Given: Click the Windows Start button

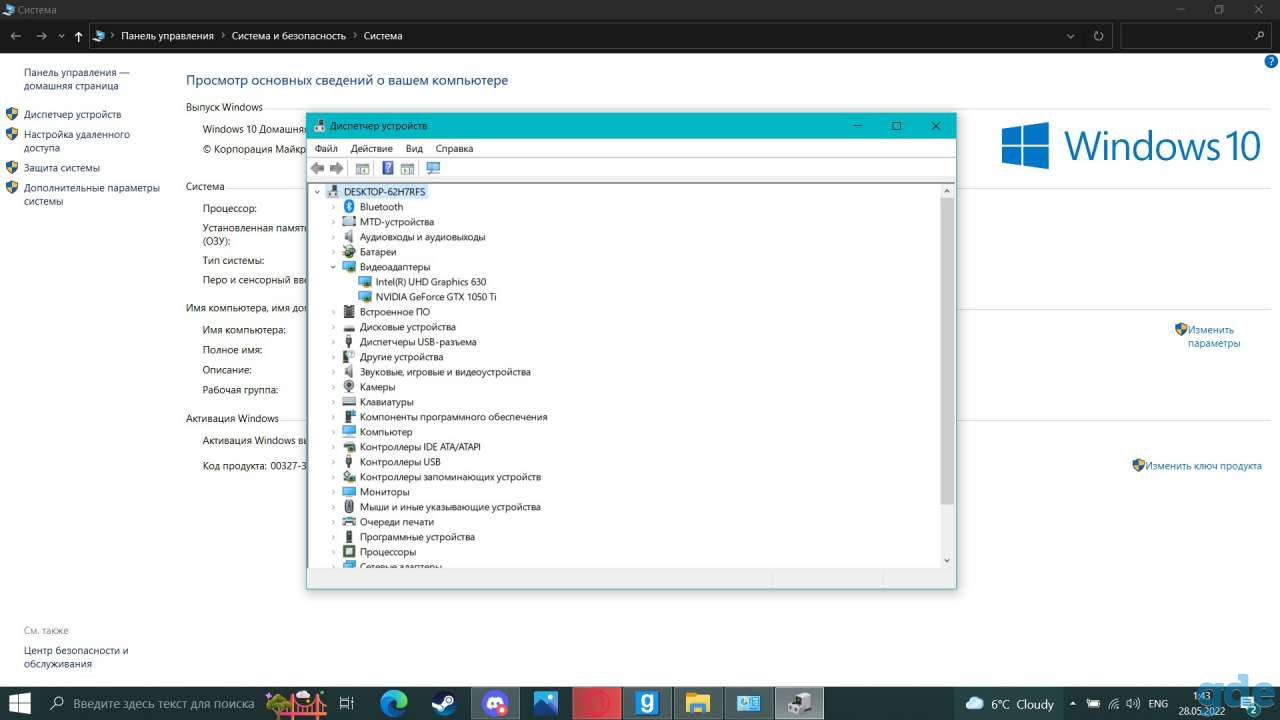Looking at the screenshot, I should tap(19, 704).
